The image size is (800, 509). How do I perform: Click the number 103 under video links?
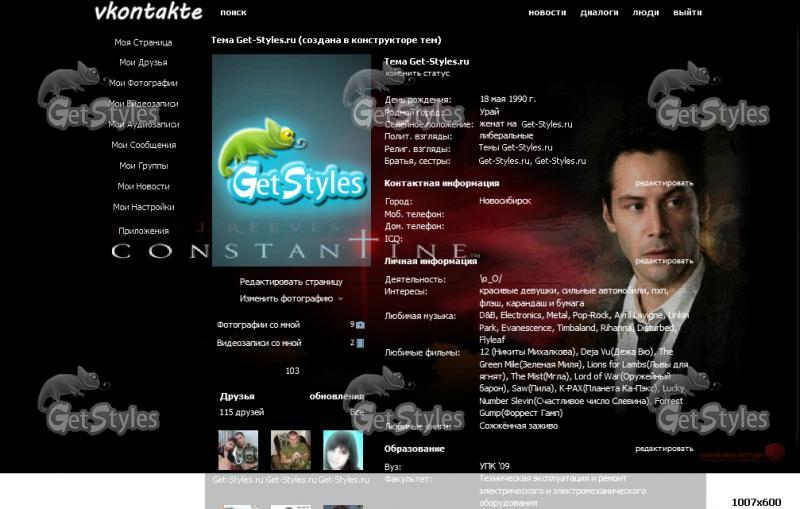[292, 371]
